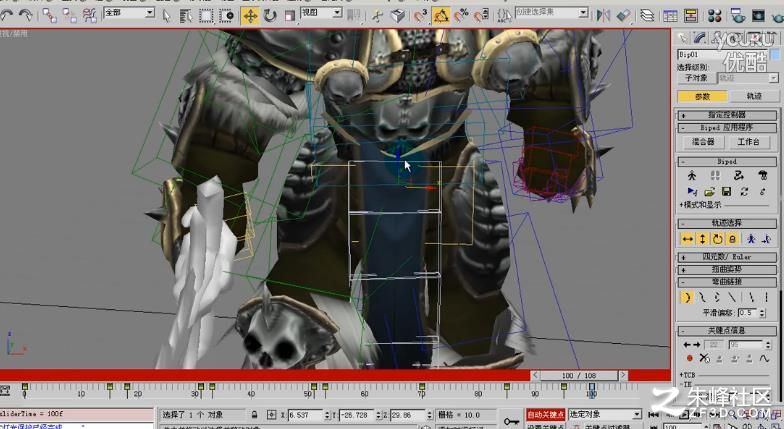Screen dimensions: 784x429
Task: Expand the 扭曲姿势 rollout
Action: click(727, 270)
